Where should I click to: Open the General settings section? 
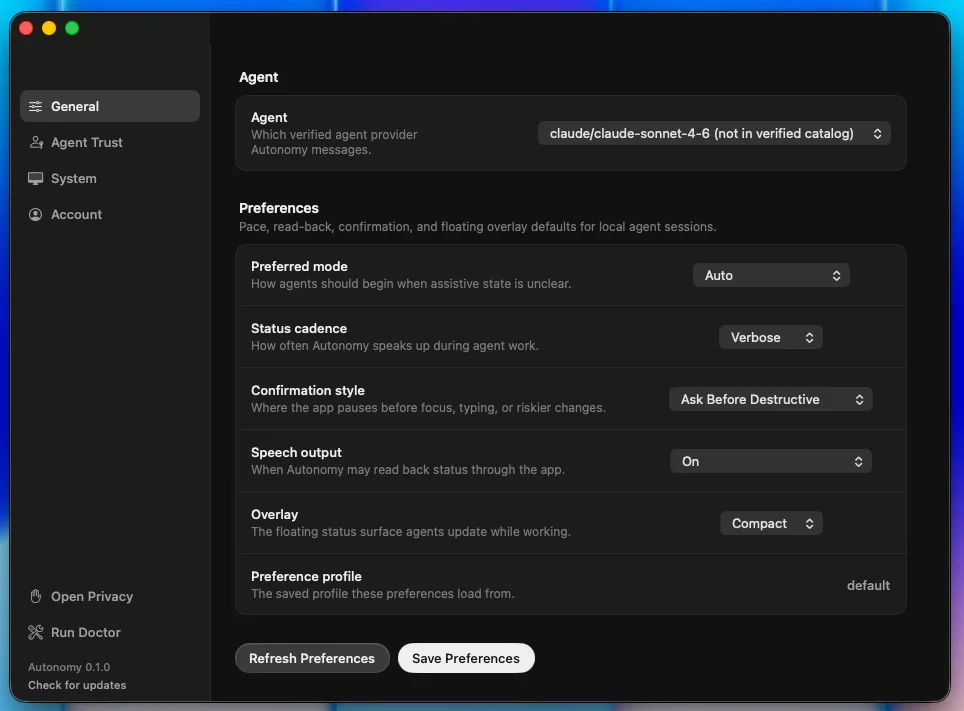pos(110,106)
